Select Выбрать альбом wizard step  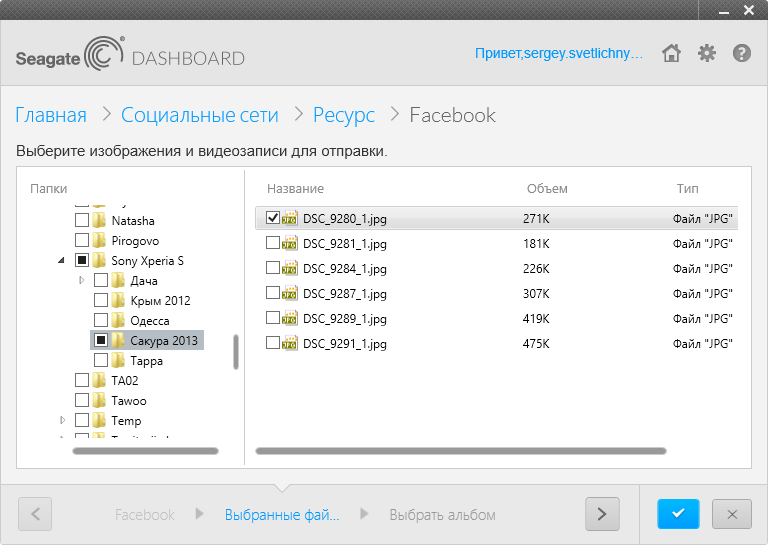pyautogui.click(x=442, y=515)
